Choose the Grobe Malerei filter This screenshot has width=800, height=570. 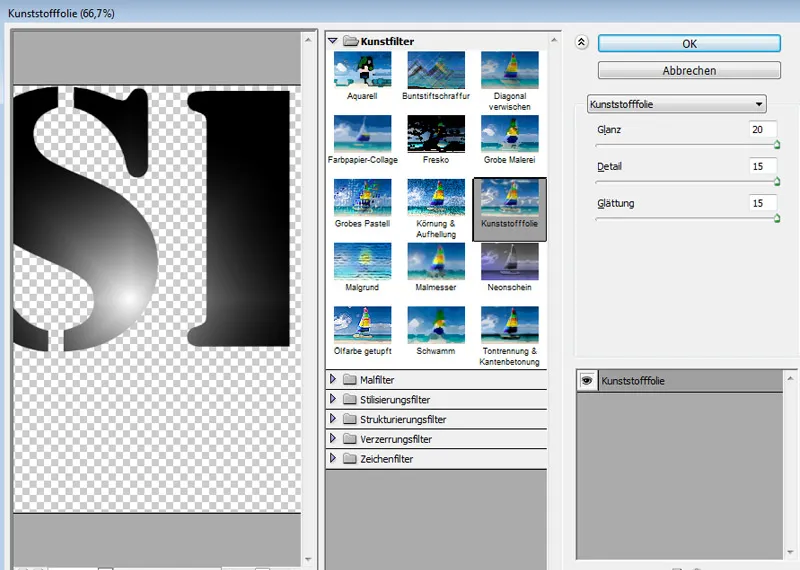[x=509, y=134]
